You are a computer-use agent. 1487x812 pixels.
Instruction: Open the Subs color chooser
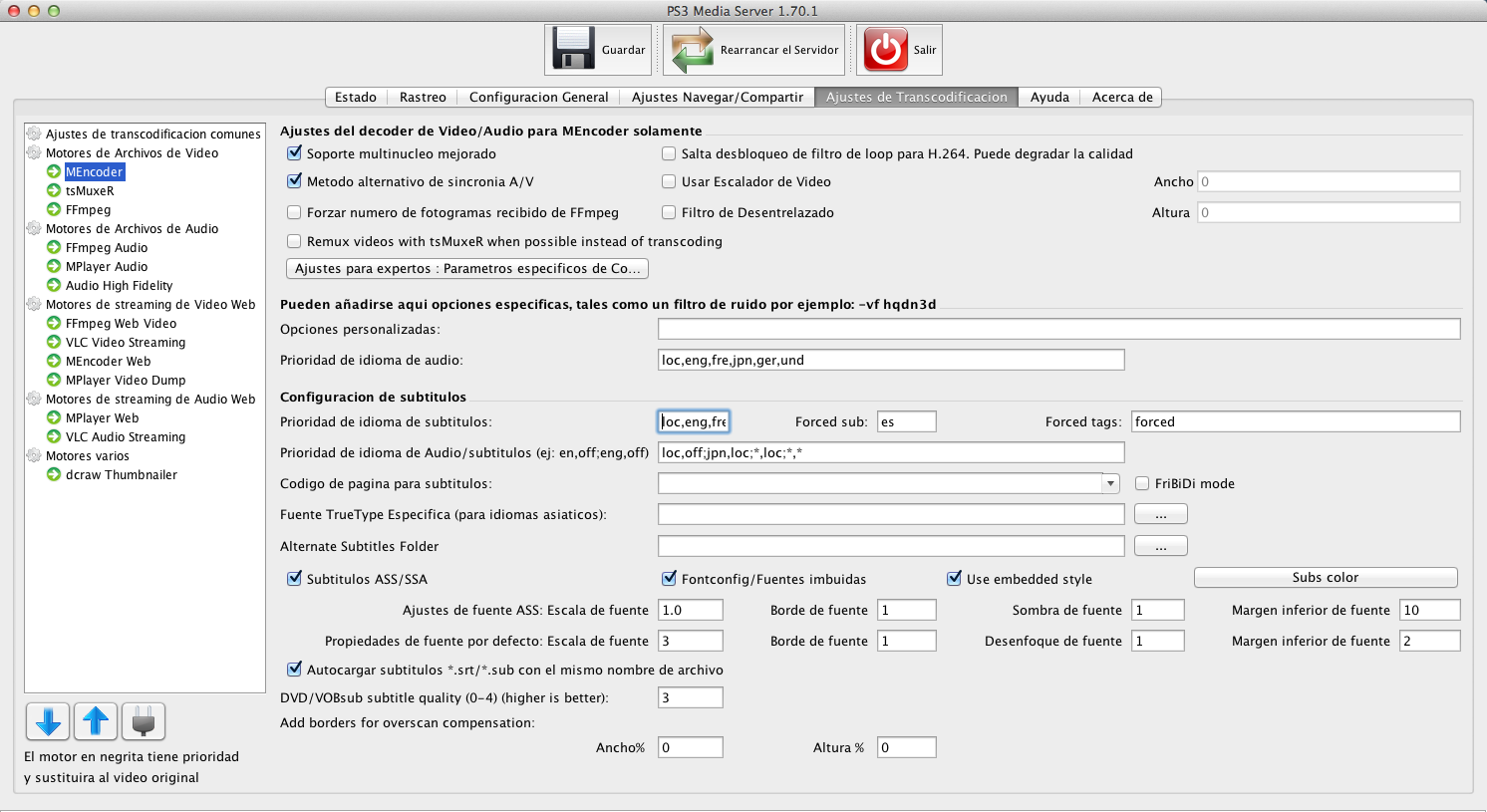tap(1326, 578)
